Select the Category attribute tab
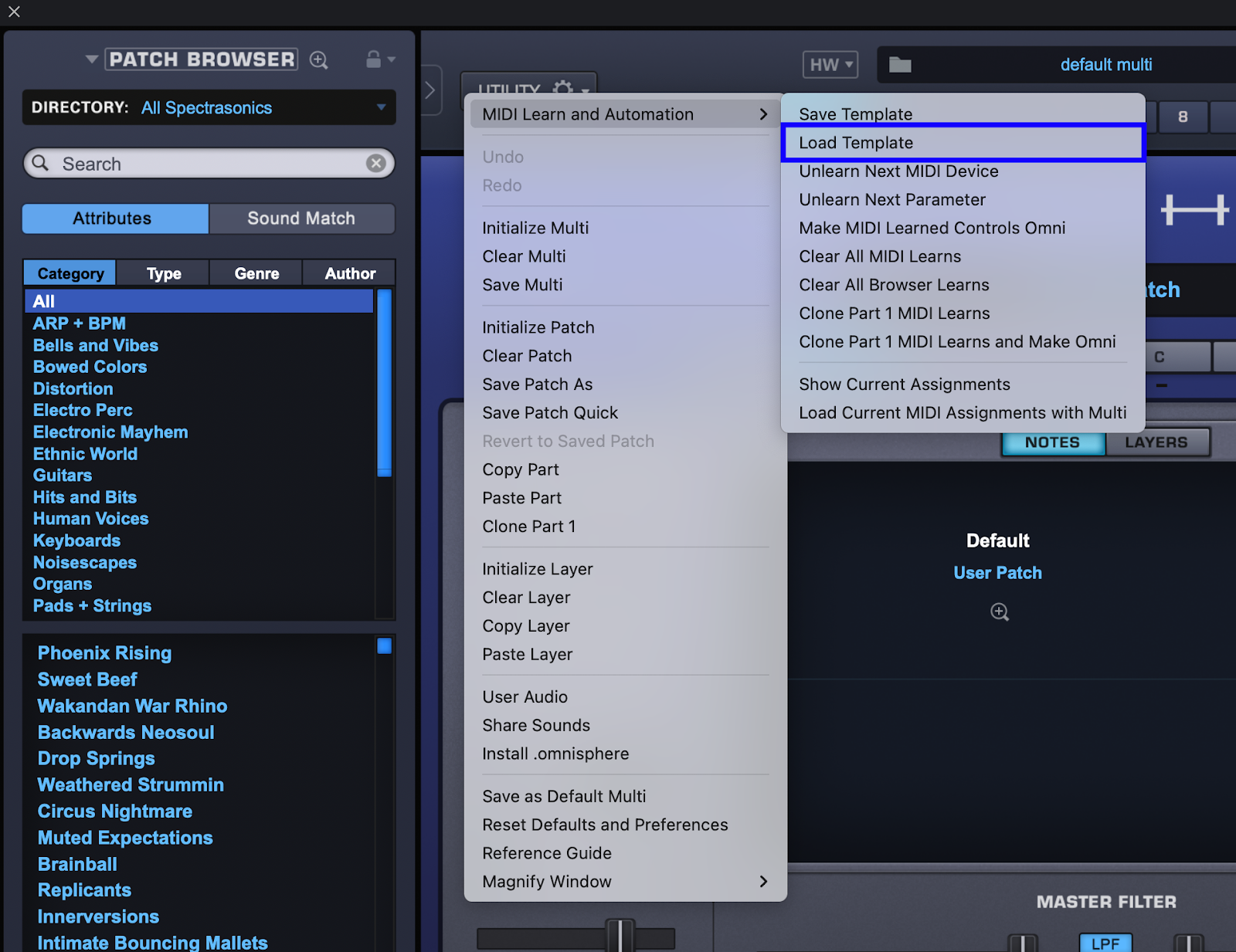The width and height of the screenshot is (1236, 952). (70, 273)
